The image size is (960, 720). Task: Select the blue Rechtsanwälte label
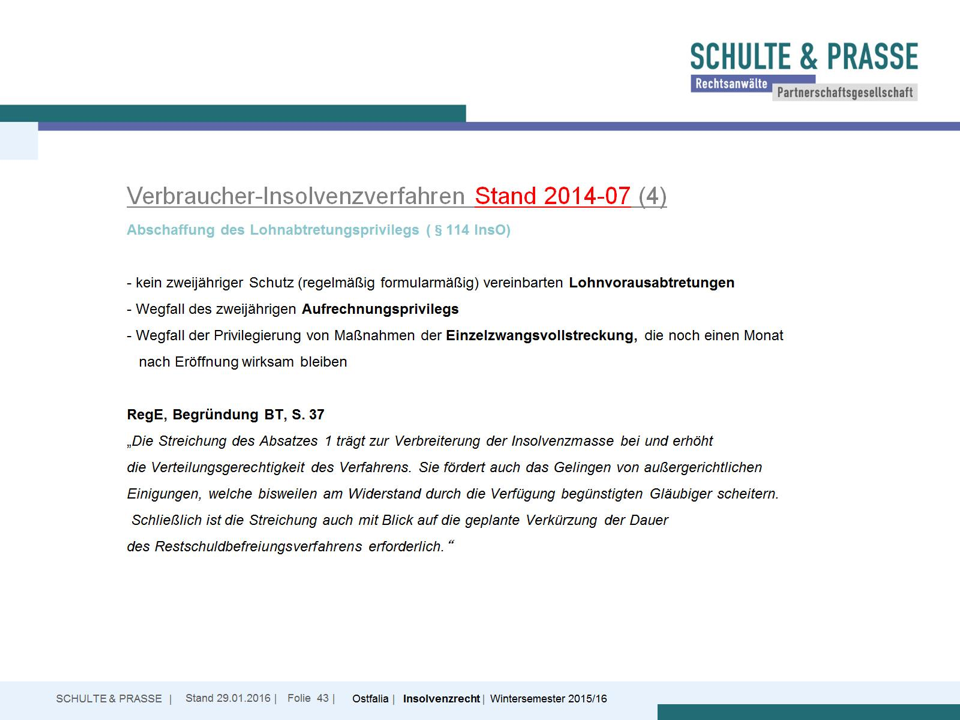(x=730, y=85)
